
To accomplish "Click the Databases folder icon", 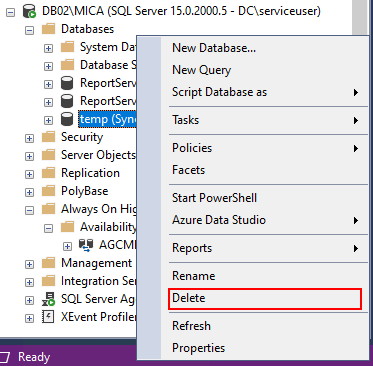I will click(48, 29).
